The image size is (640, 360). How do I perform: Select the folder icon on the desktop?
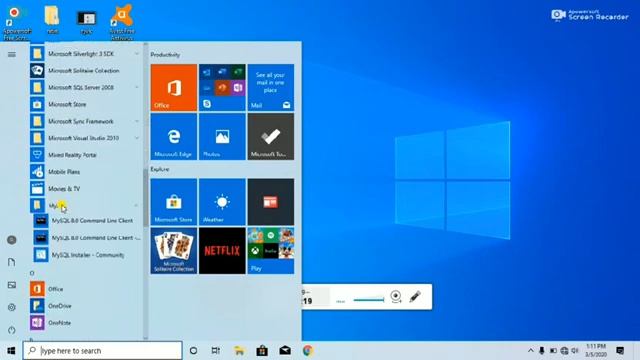tap(52, 20)
